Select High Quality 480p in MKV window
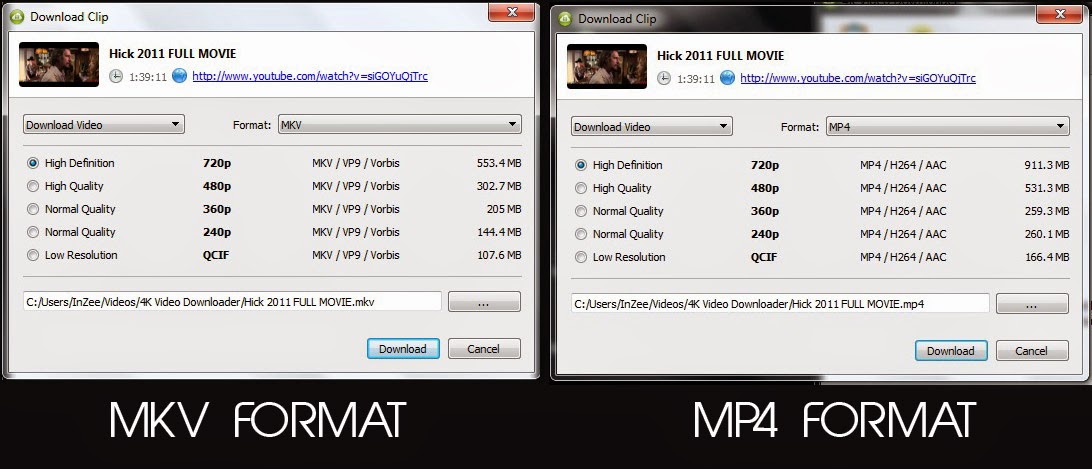Image resolution: width=1092 pixels, height=469 pixels. coord(33,186)
